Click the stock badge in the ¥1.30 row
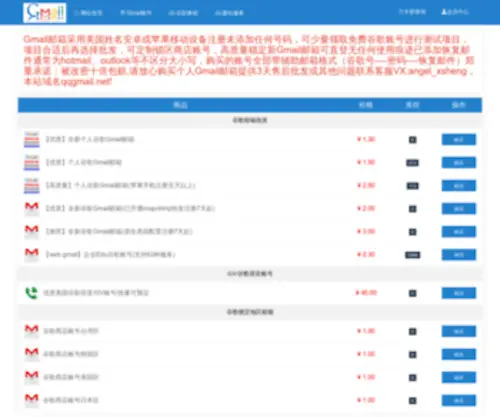The image size is (500, 417). click(413, 140)
